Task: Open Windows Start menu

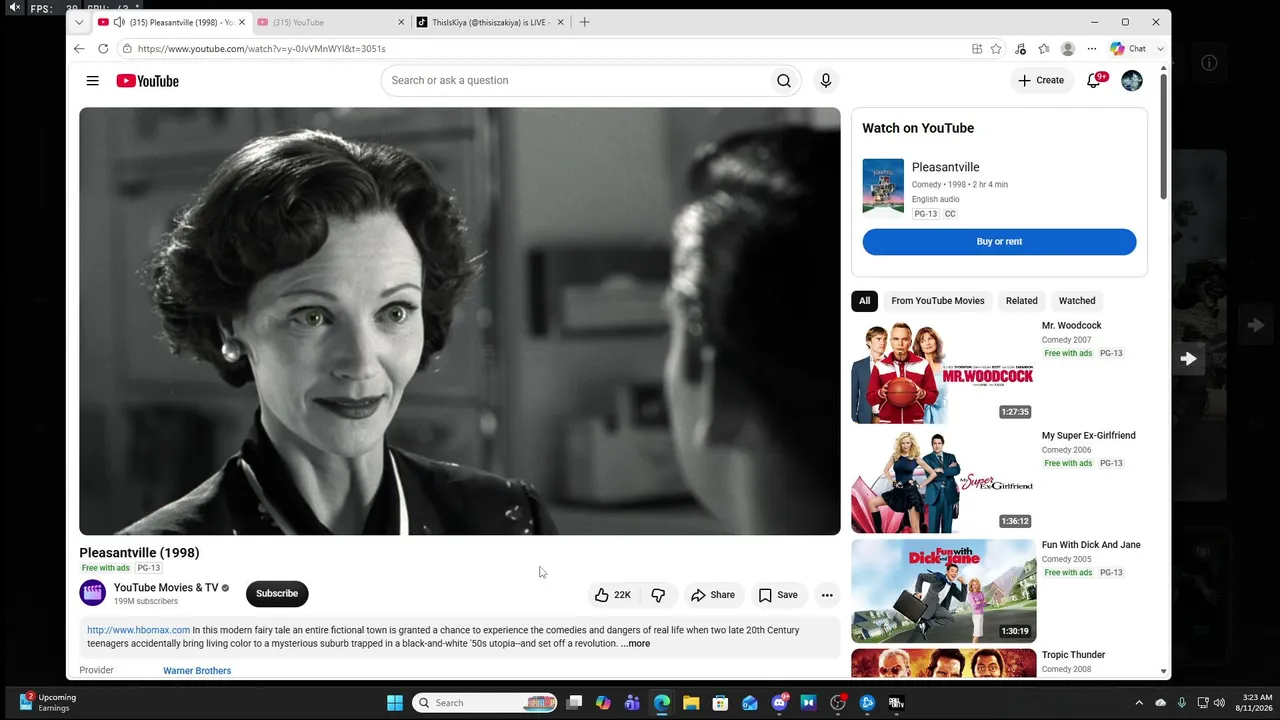Action: [395, 703]
